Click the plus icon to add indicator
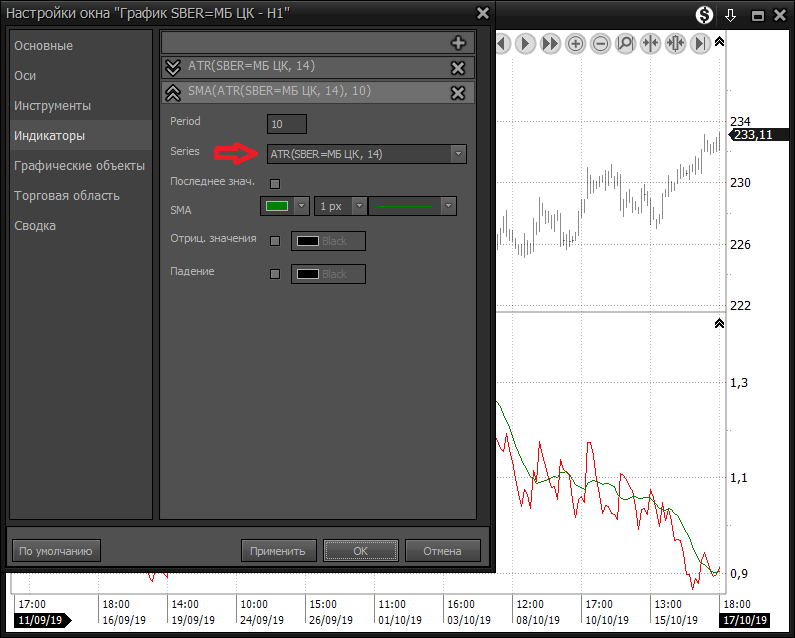 (x=458, y=43)
